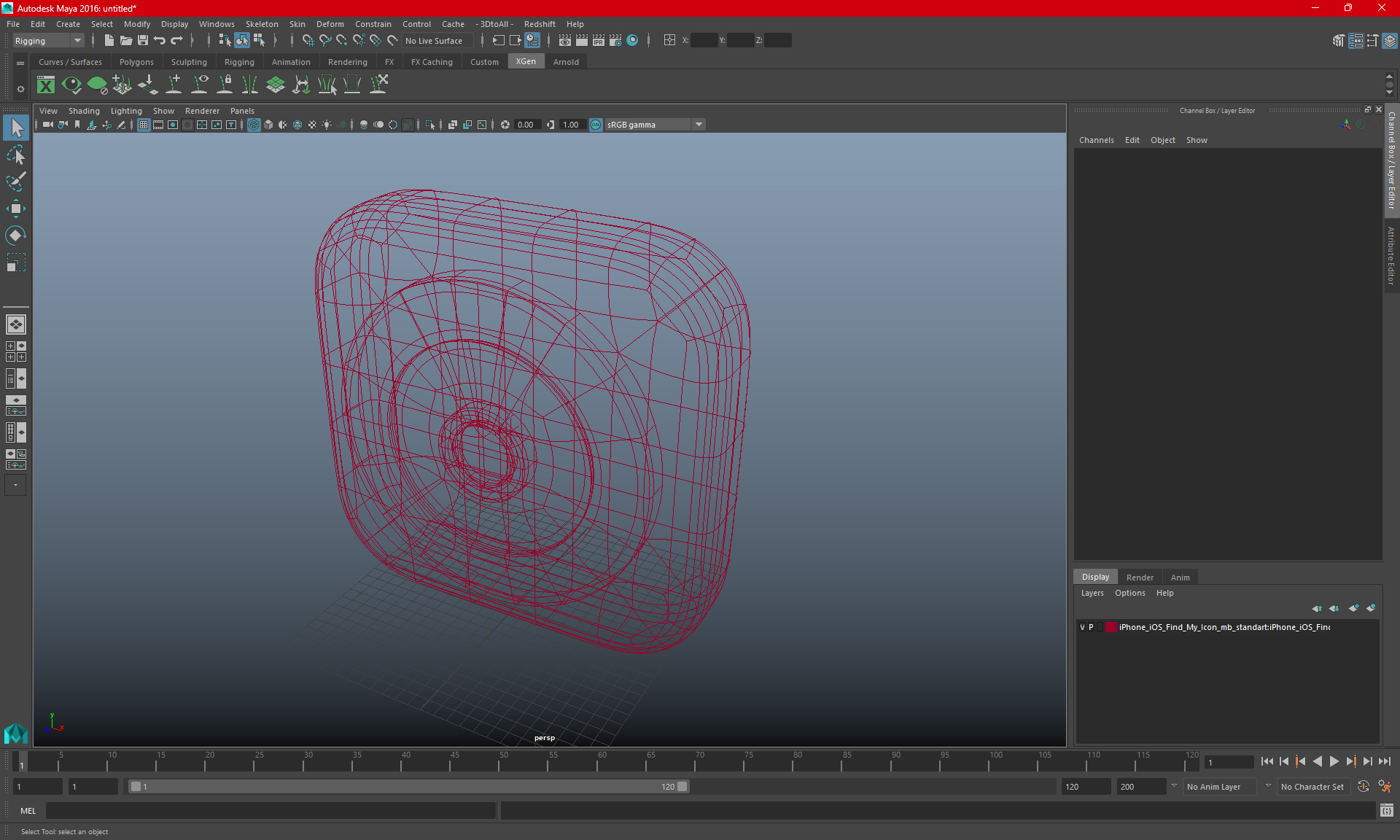1400x840 pixels.
Task: Drag the gamma correction slider value
Action: coord(570,124)
